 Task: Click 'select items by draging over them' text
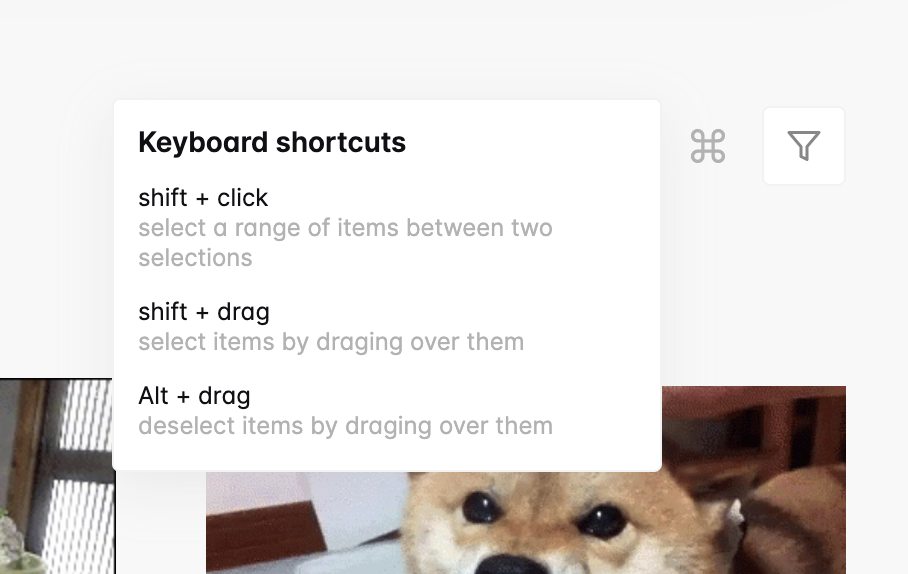pos(331,342)
